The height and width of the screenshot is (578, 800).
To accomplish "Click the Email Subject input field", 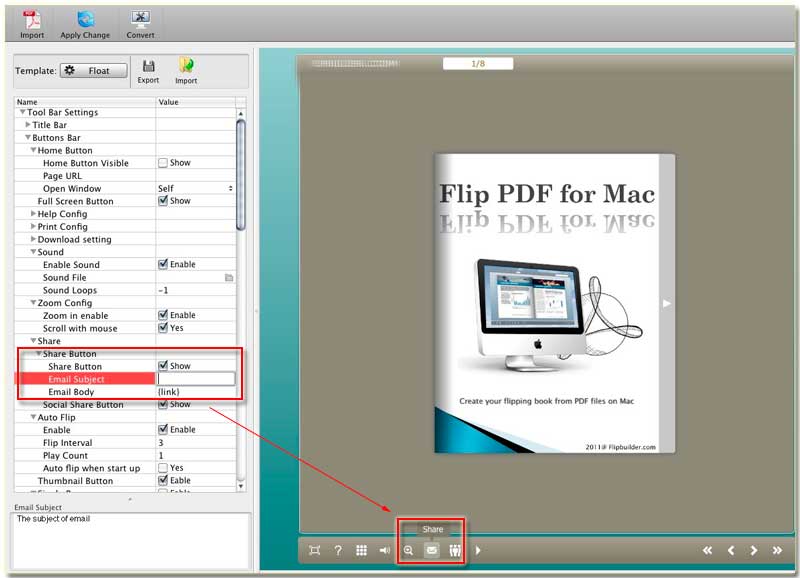I will point(196,379).
